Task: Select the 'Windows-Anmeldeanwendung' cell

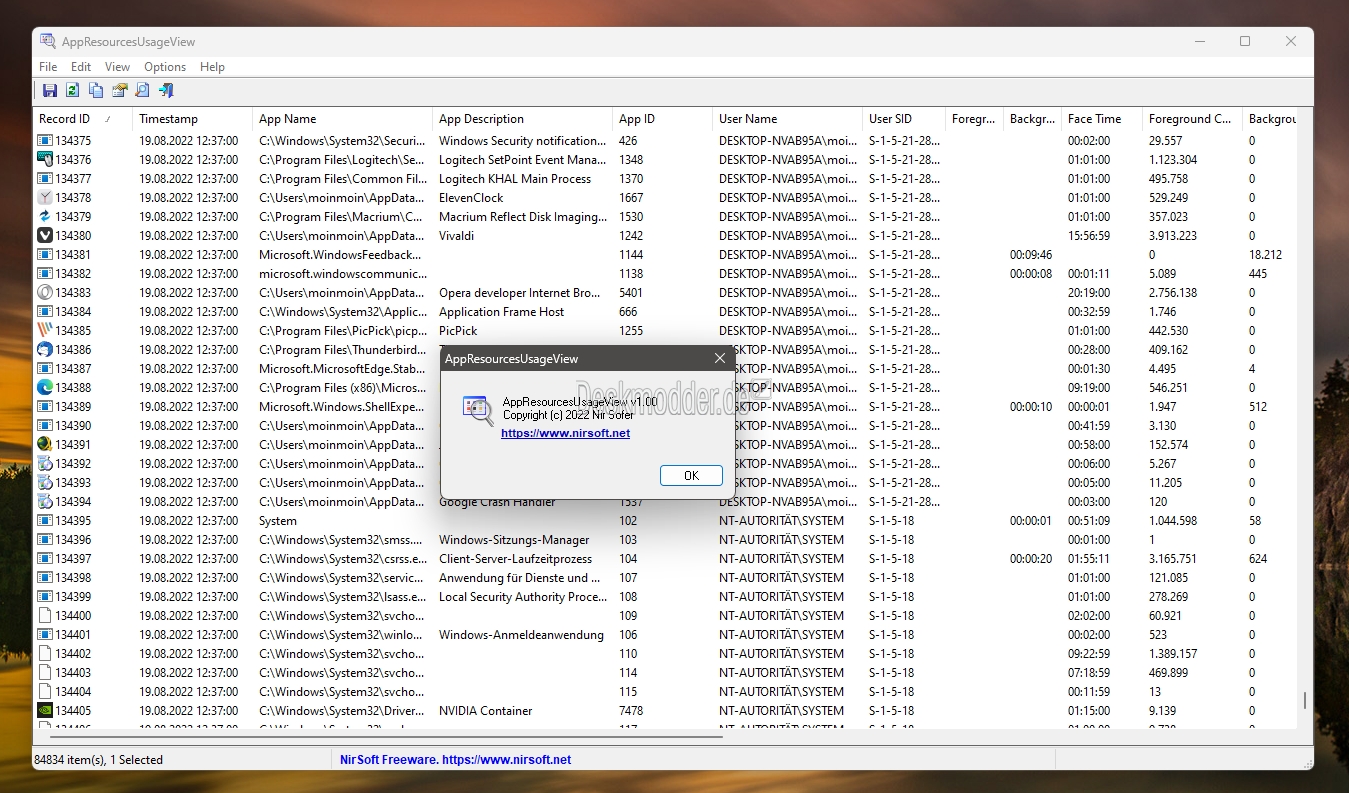Action: [521, 635]
